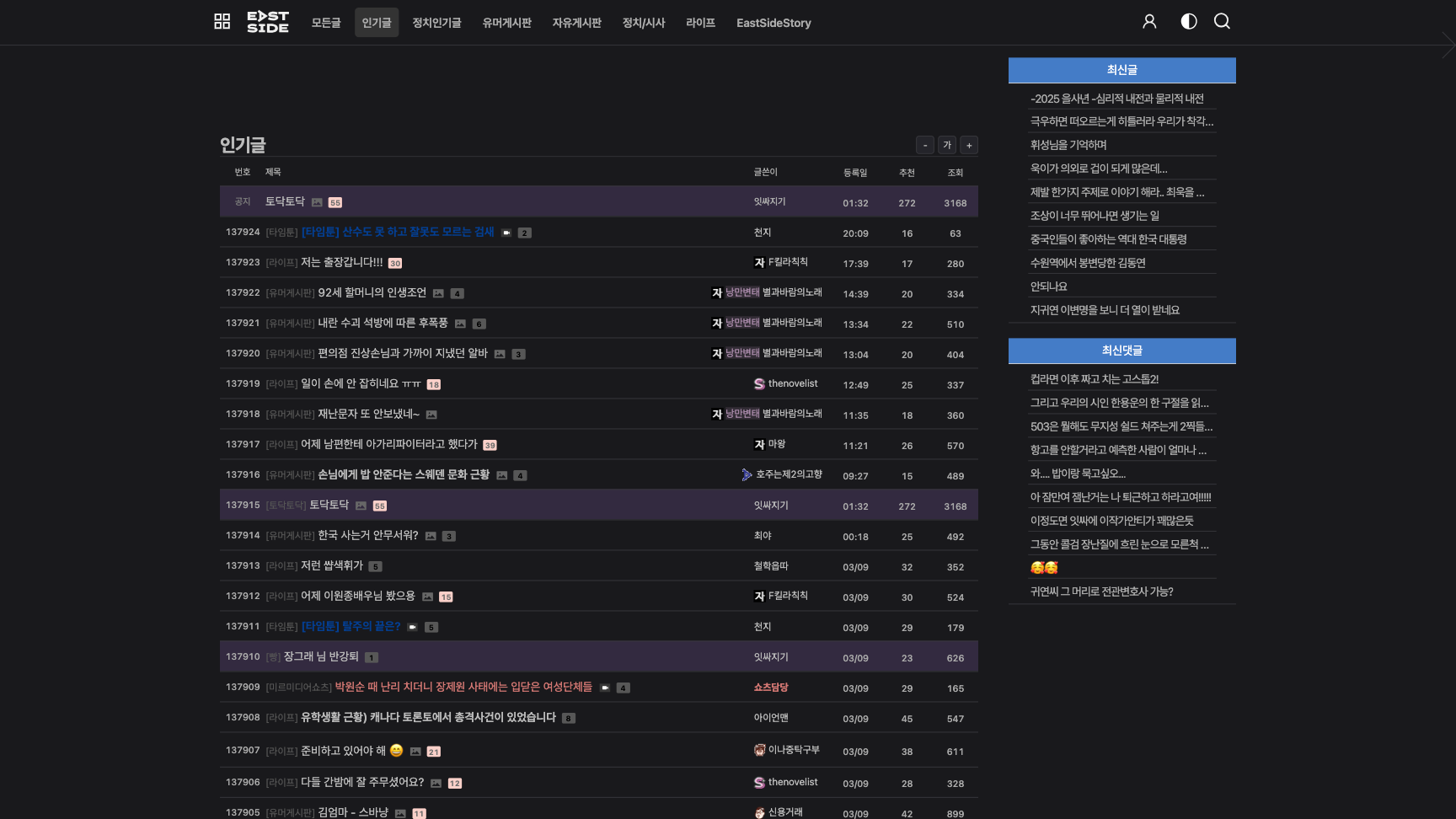Open post 92세 할머니의 인생조언

pyautogui.click(x=372, y=293)
